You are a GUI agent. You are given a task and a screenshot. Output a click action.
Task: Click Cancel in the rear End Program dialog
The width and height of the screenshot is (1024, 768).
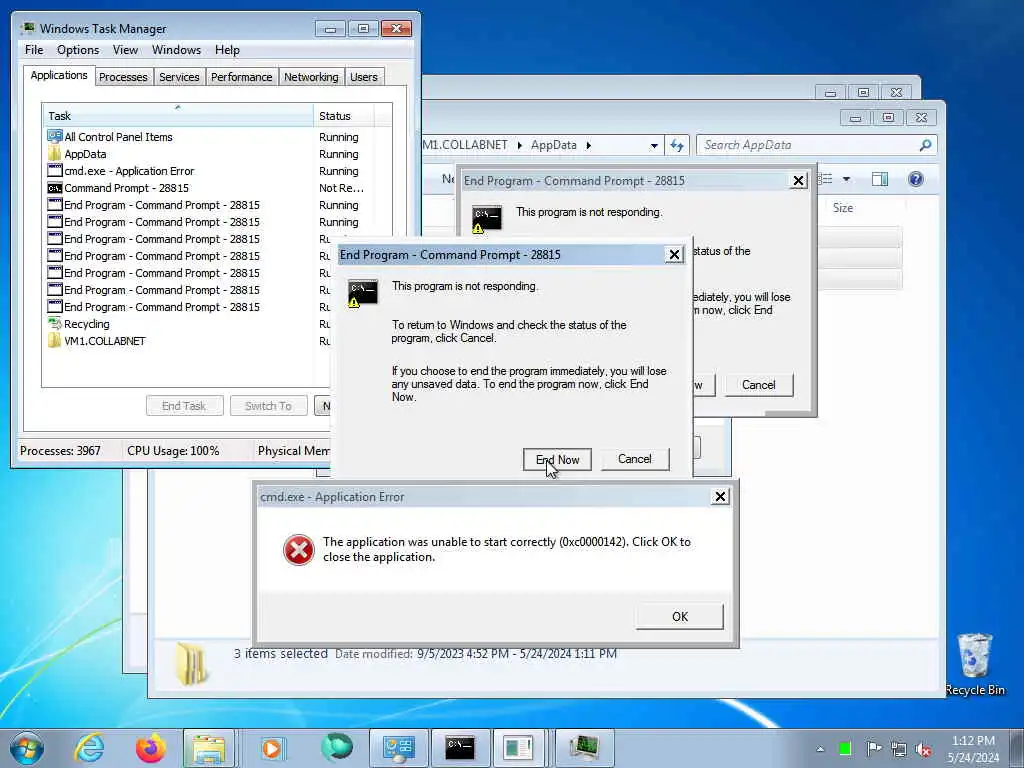pyautogui.click(x=758, y=385)
